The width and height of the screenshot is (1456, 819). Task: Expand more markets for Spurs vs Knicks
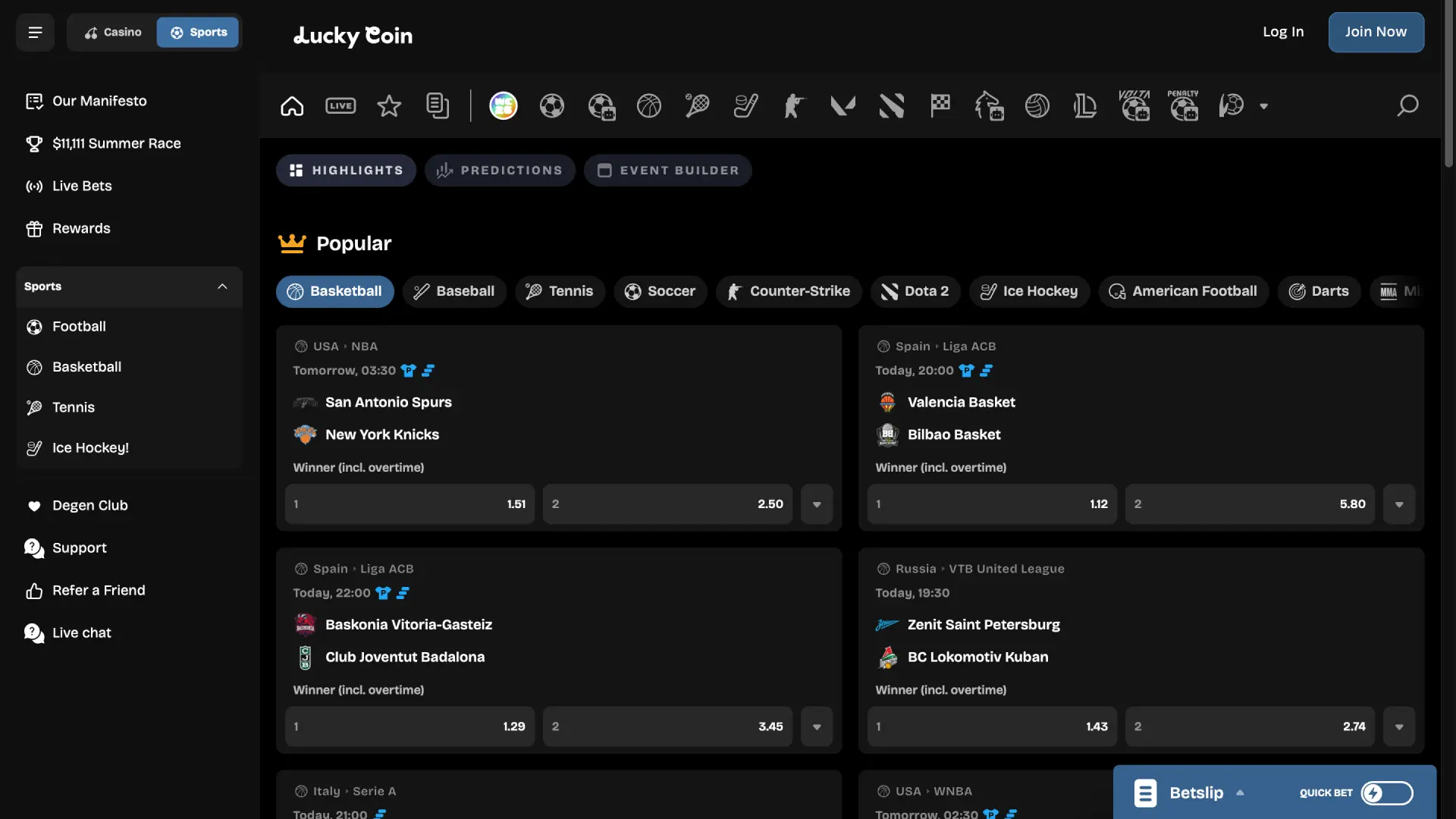tap(817, 504)
